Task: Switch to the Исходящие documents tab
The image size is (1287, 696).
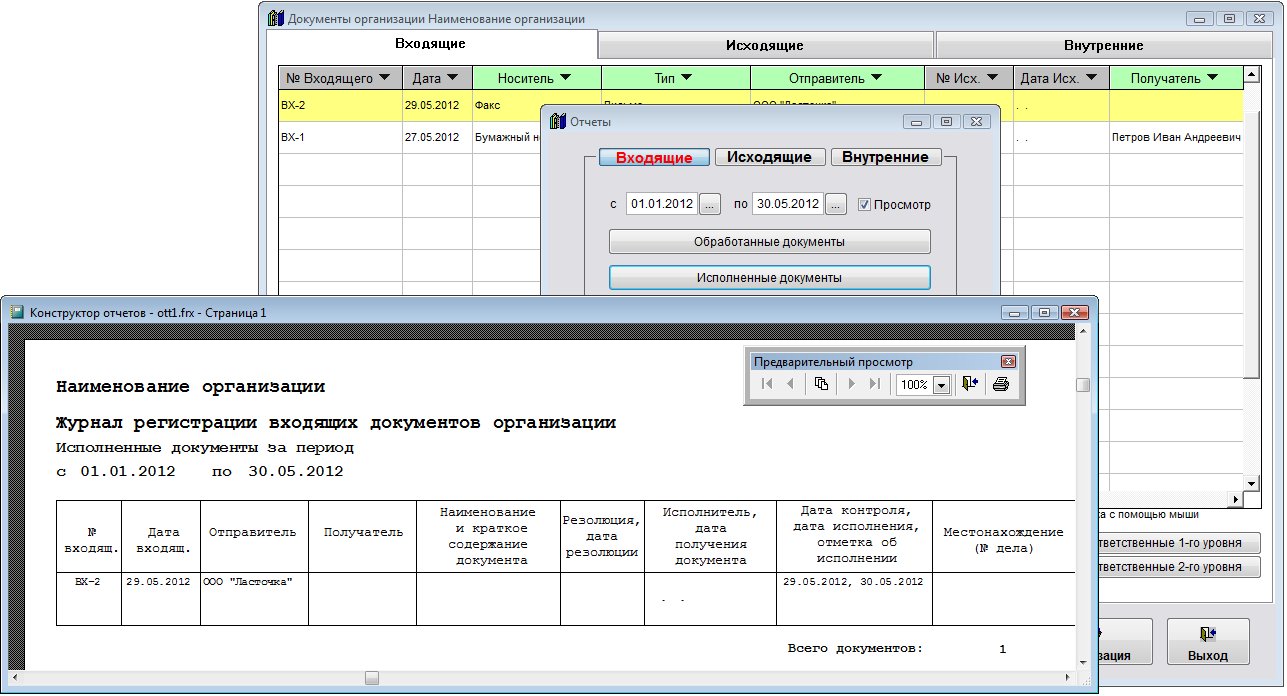Action: tap(765, 45)
